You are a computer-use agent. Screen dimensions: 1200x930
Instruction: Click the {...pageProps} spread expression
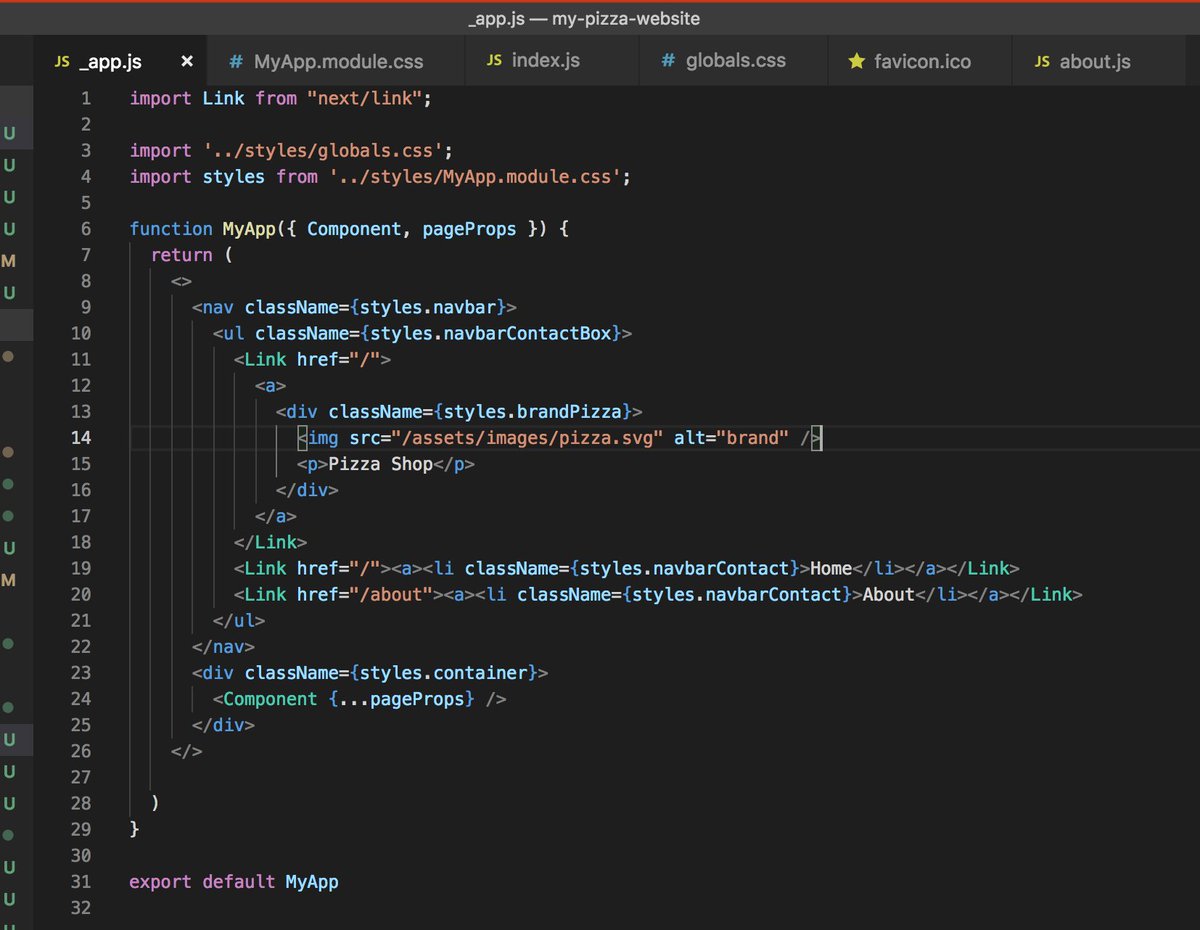pyautogui.click(x=401, y=699)
